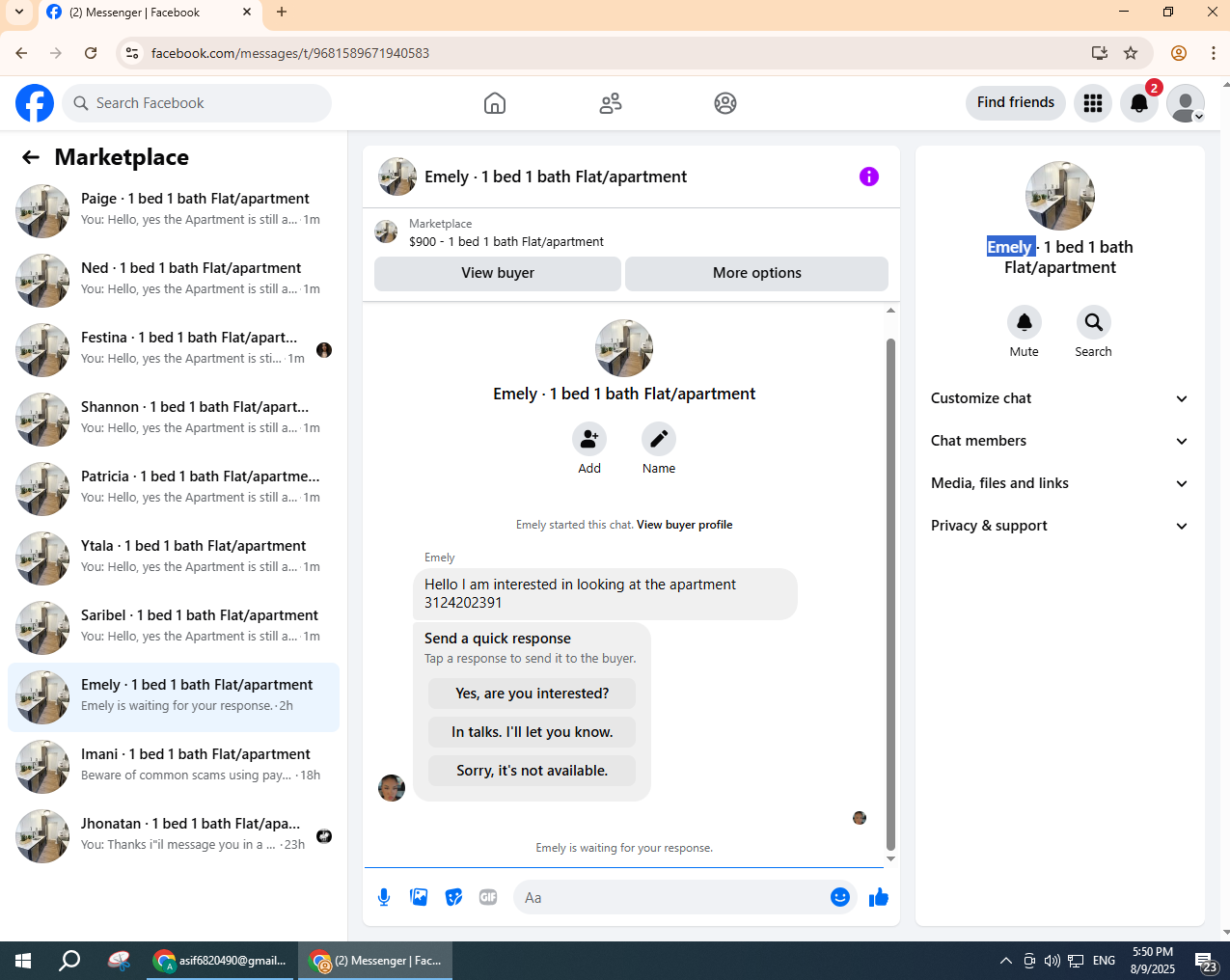Open the emoji picker

tap(840, 898)
